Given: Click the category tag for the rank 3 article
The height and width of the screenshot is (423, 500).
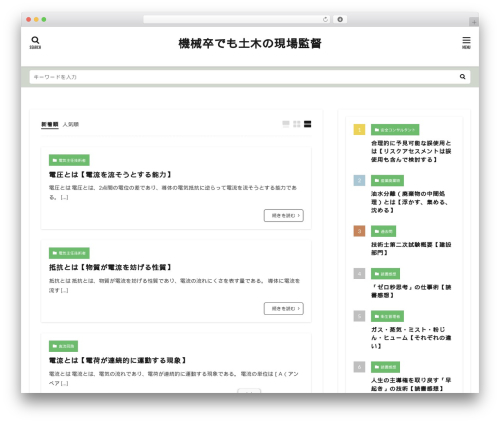Looking at the screenshot, I should point(383,231).
